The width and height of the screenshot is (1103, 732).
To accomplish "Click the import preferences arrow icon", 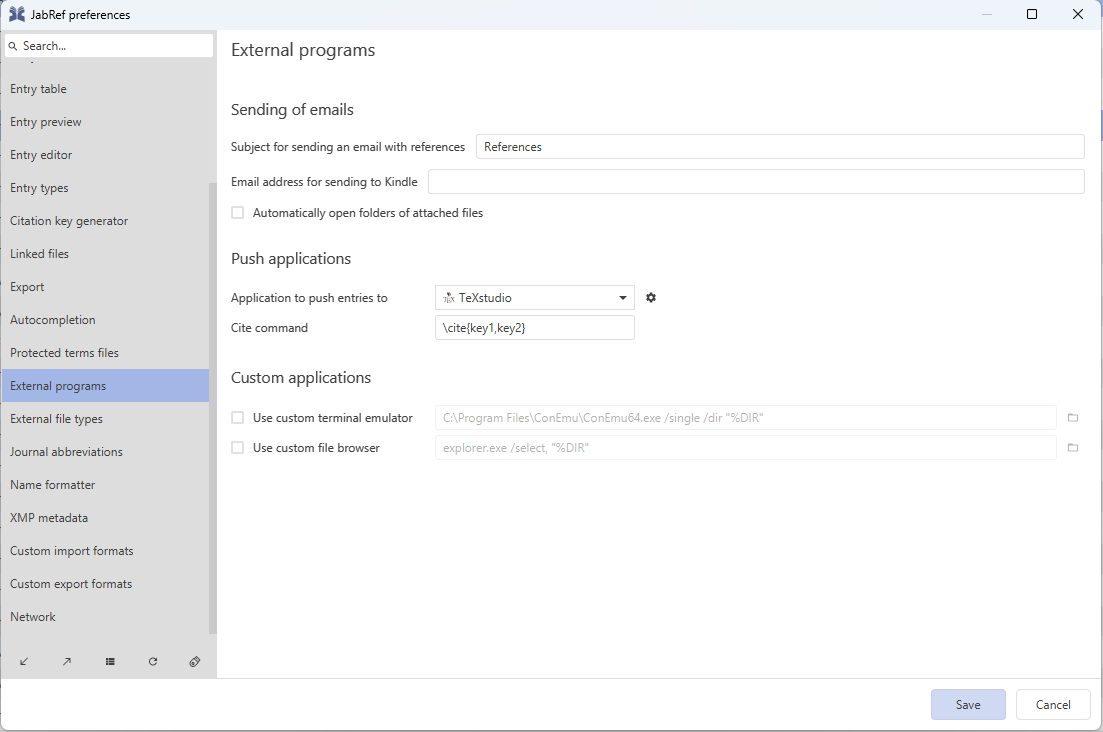I will (24, 662).
